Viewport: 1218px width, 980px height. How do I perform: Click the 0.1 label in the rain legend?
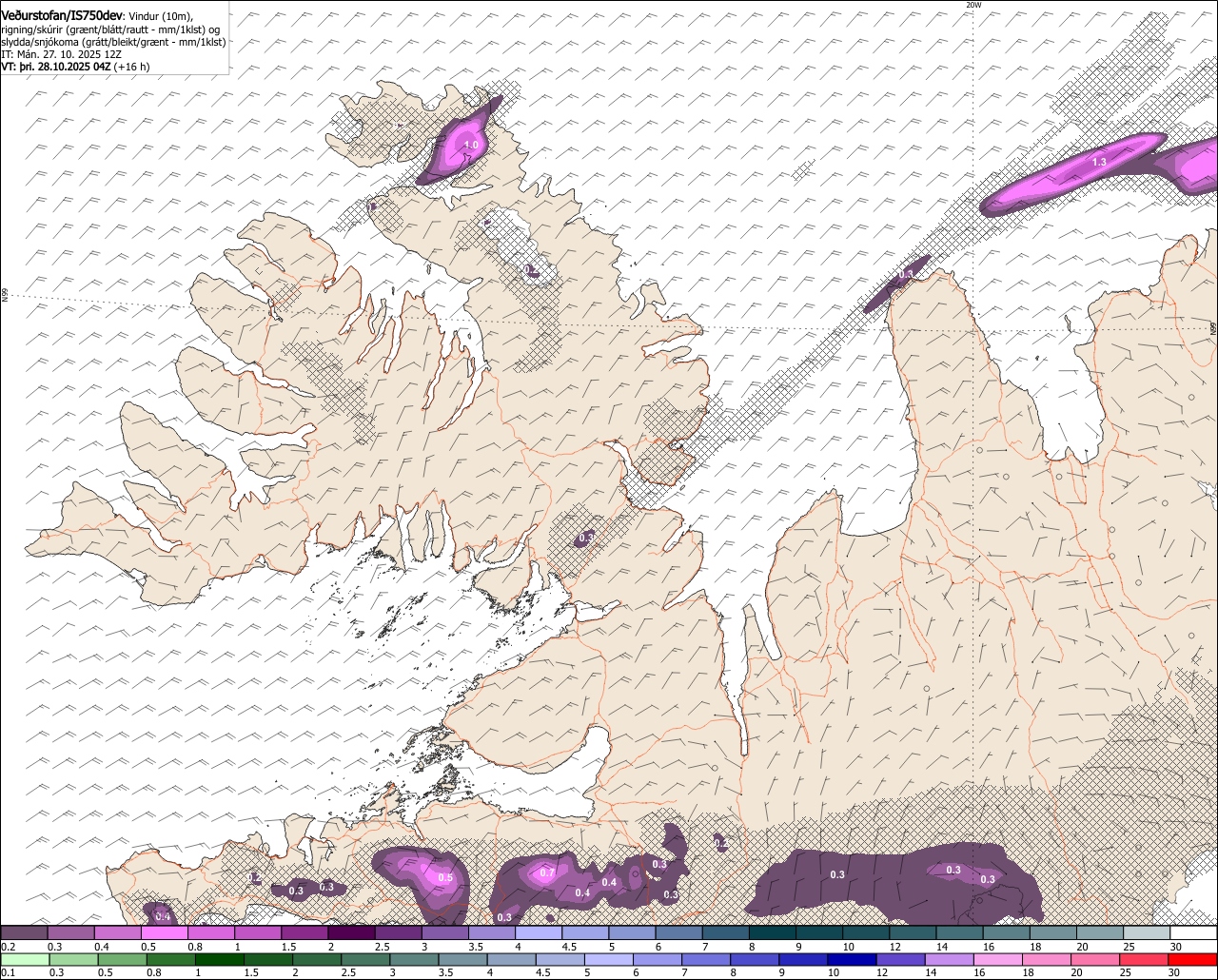pos(9,972)
